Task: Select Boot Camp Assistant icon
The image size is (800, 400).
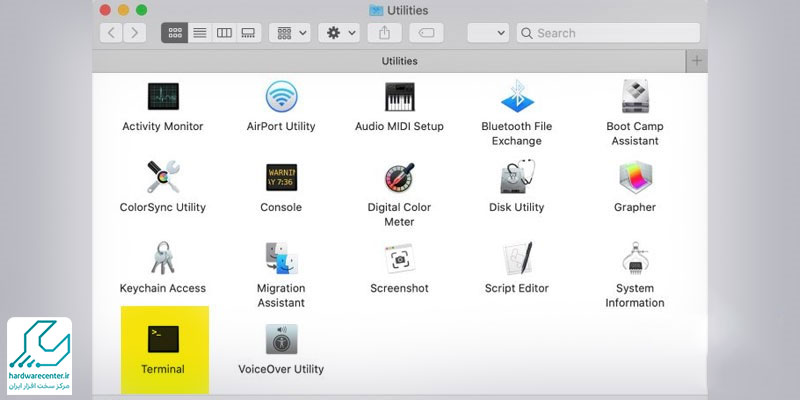Action: (635, 96)
